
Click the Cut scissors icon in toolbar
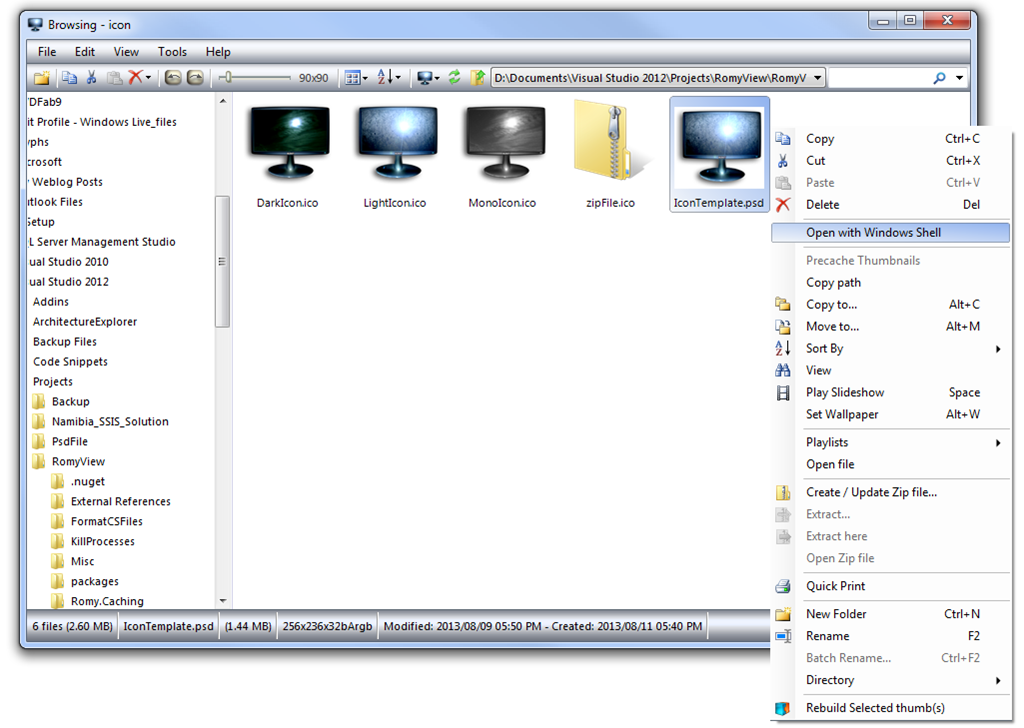(x=91, y=78)
